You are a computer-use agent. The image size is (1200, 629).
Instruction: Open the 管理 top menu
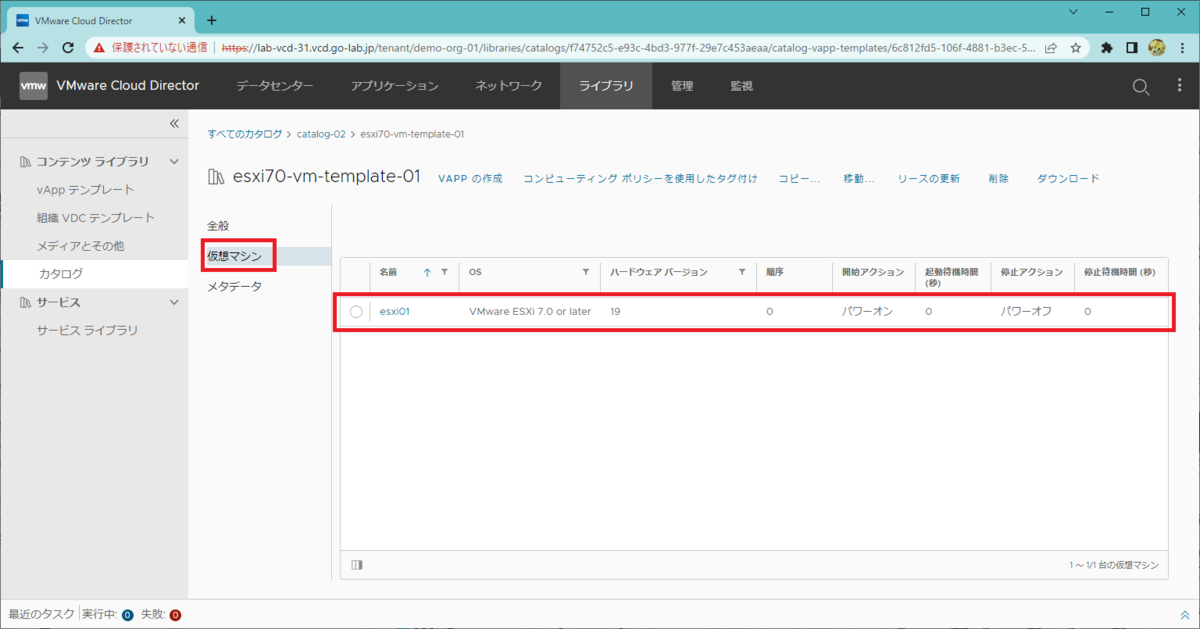tap(682, 86)
